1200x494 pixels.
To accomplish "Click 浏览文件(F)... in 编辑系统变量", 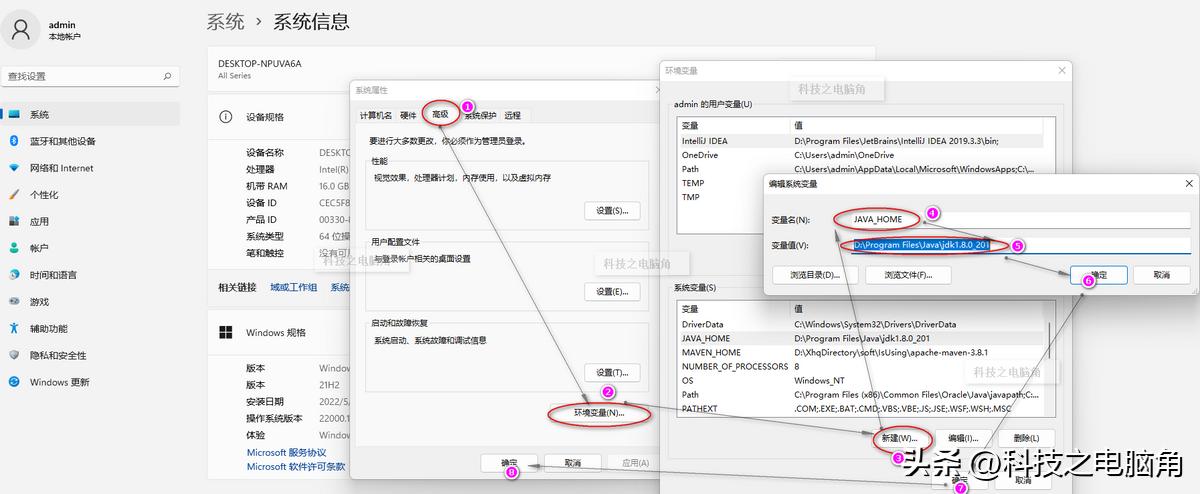I will click(x=908, y=275).
